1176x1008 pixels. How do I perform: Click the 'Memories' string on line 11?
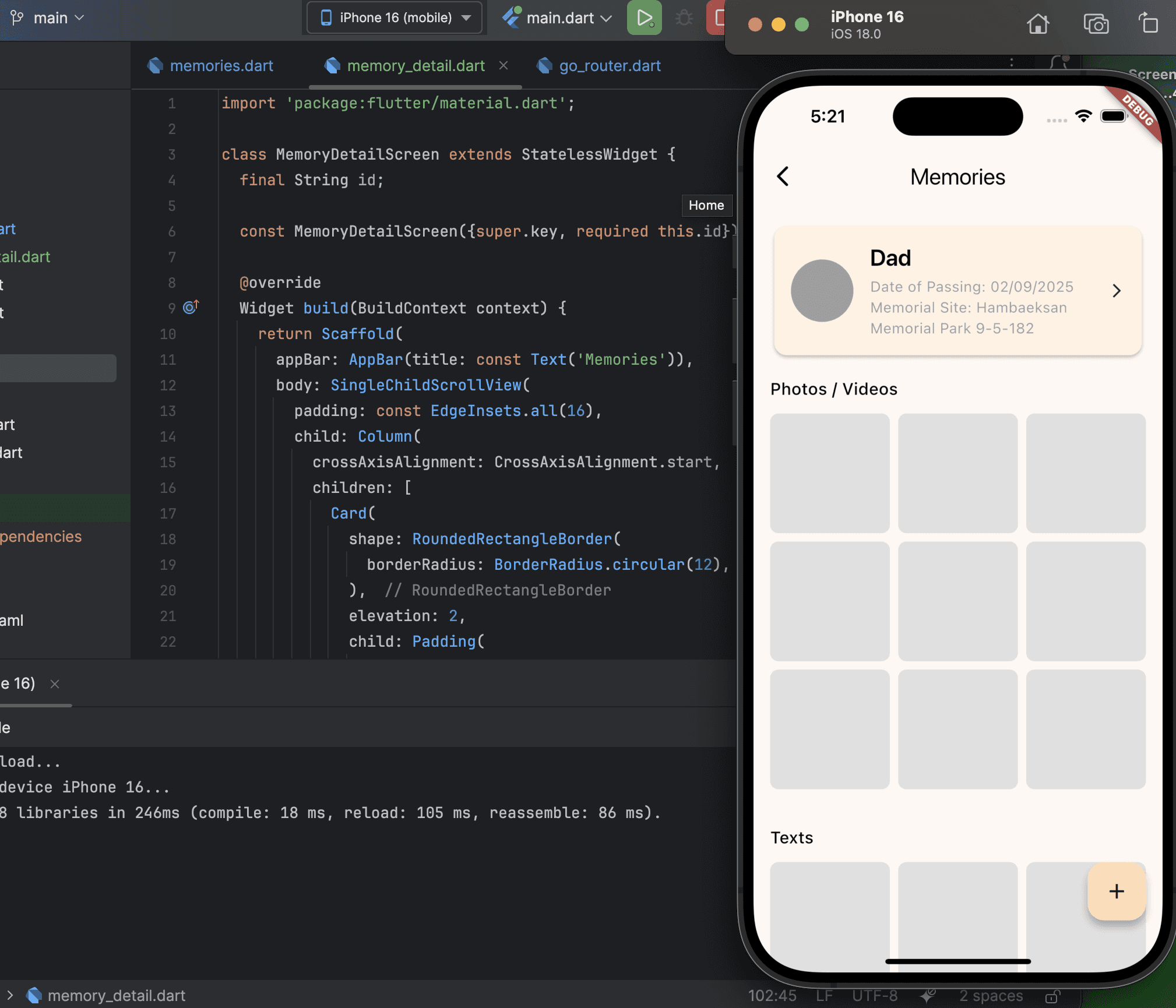(621, 360)
